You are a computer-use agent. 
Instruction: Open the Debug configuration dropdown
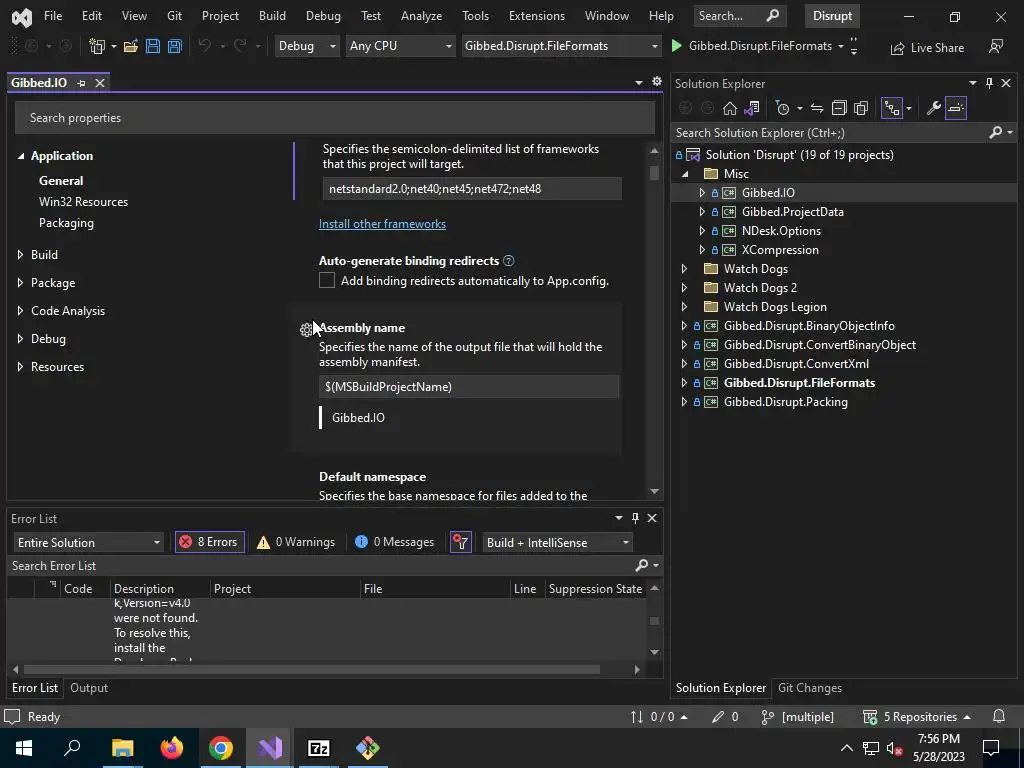point(307,46)
